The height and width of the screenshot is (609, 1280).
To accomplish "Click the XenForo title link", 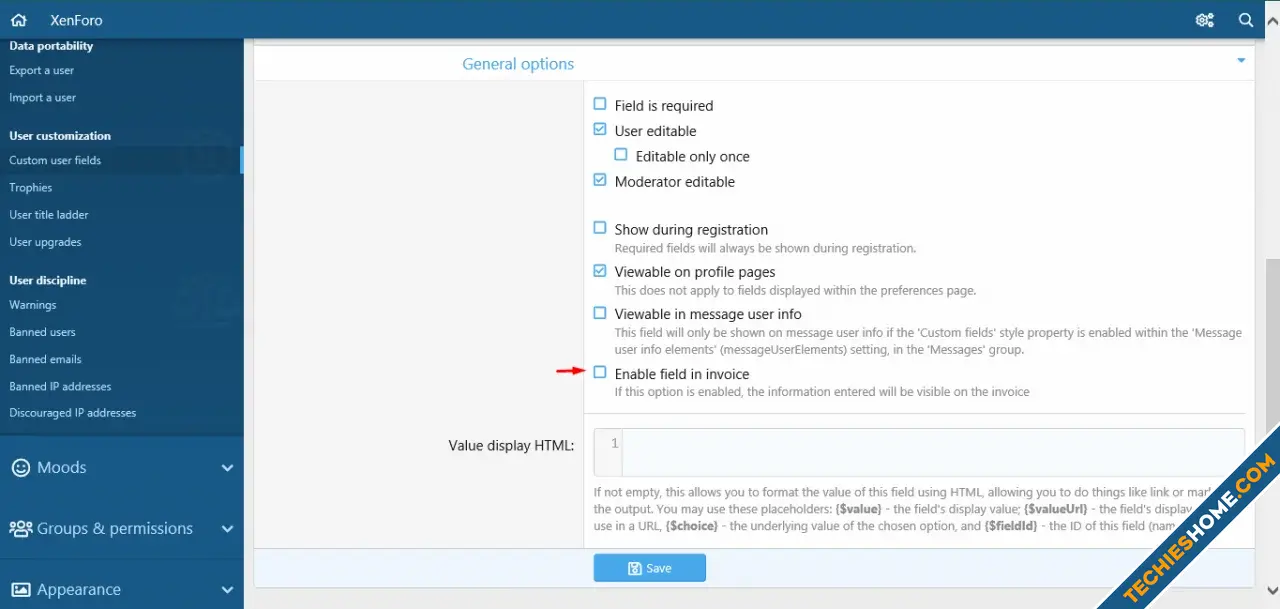I will pos(76,20).
